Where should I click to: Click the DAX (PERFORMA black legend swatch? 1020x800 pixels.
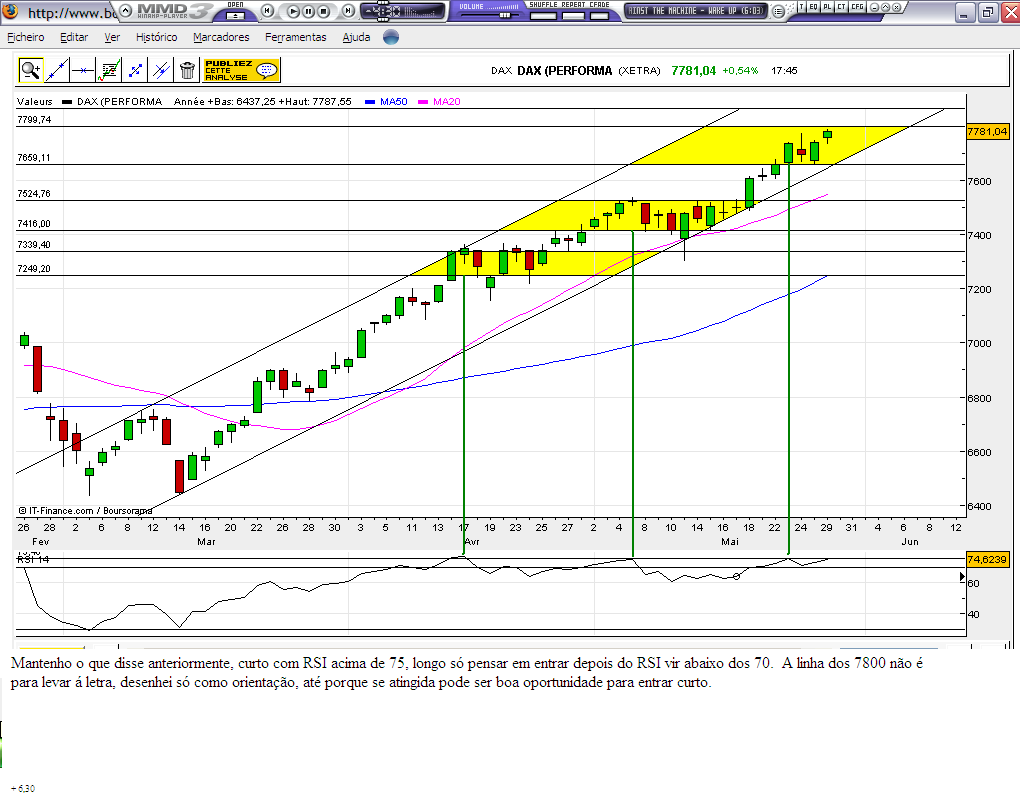coord(67,101)
